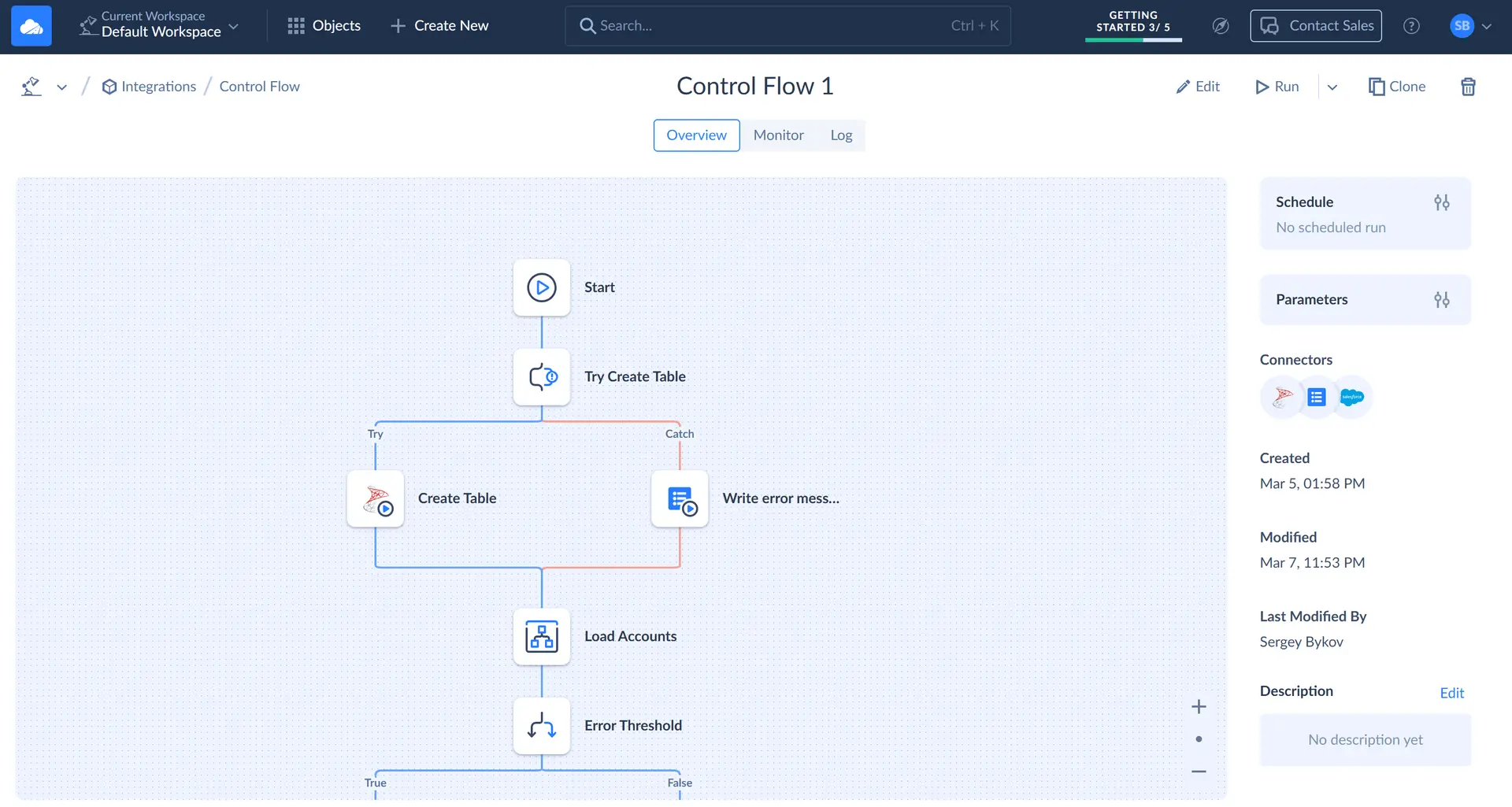Click 'Sergey Bykov' name

coord(1301,642)
